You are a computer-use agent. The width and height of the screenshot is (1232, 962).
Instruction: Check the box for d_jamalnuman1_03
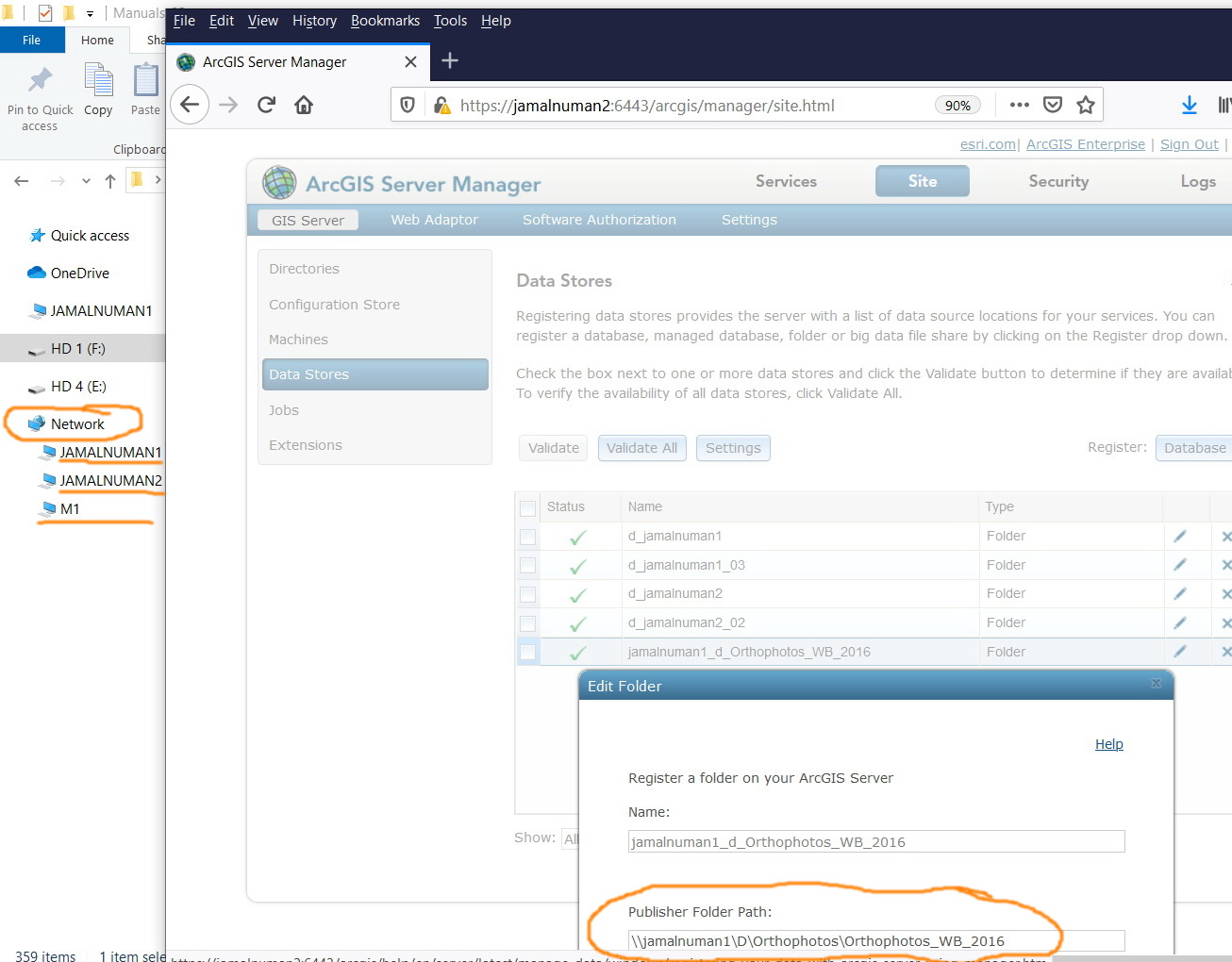coord(527,565)
